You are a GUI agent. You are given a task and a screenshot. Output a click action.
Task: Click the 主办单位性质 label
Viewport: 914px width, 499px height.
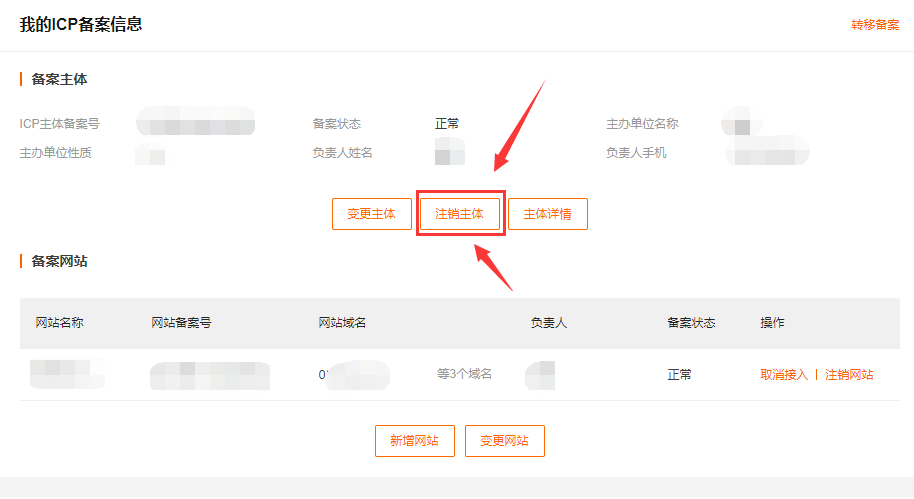[55, 153]
